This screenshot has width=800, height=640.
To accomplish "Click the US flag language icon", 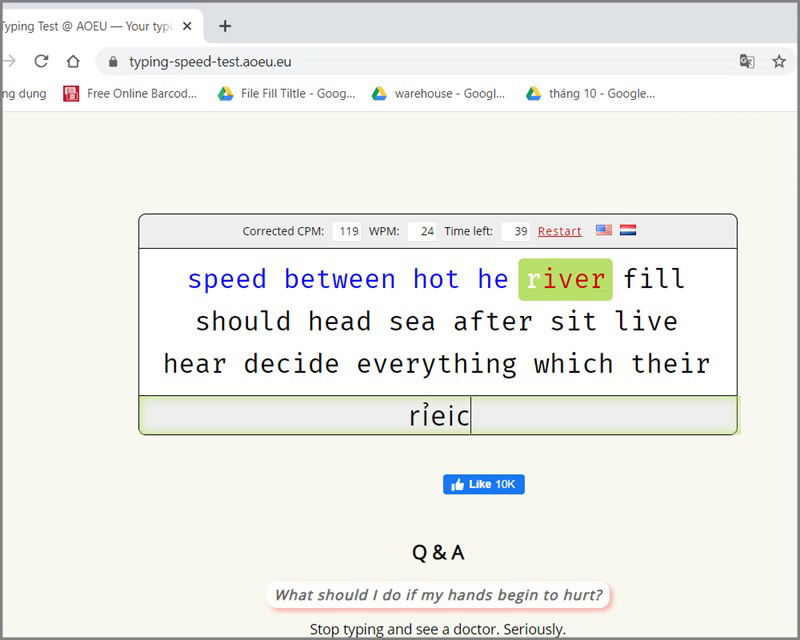I will point(603,230).
